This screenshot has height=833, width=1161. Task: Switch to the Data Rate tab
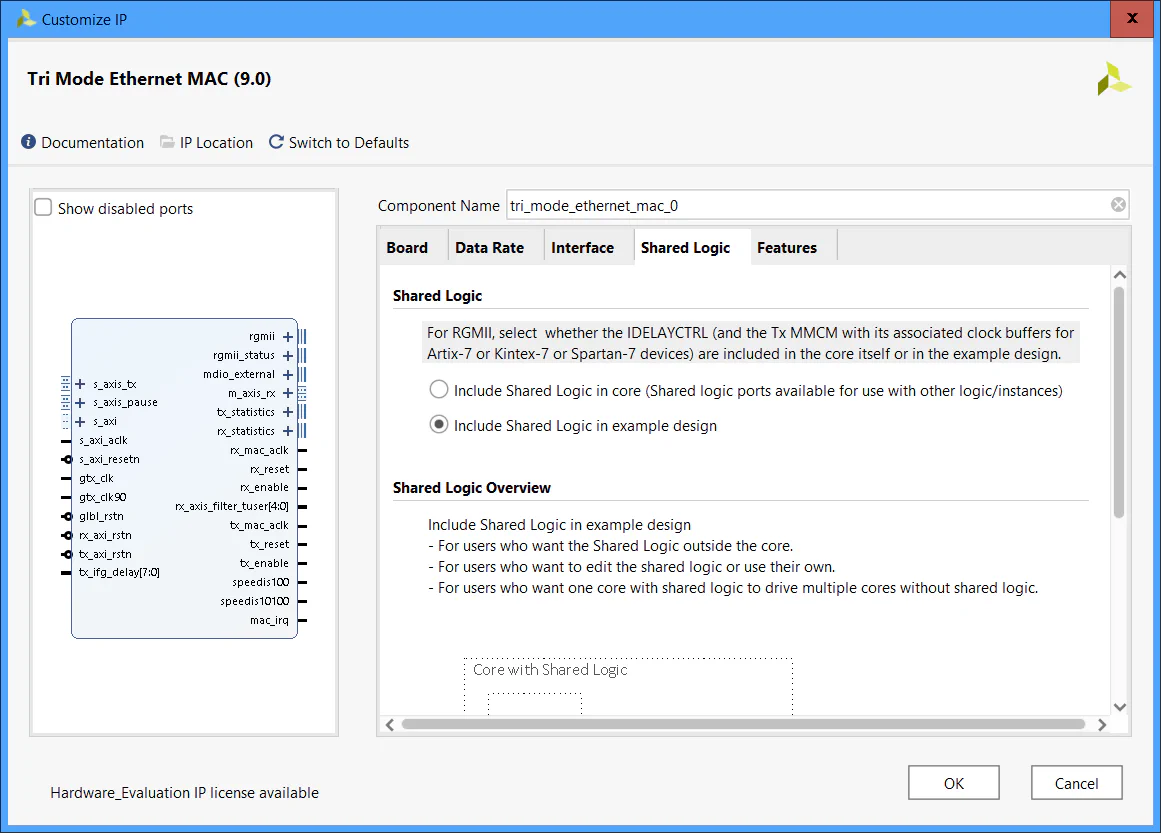click(489, 247)
